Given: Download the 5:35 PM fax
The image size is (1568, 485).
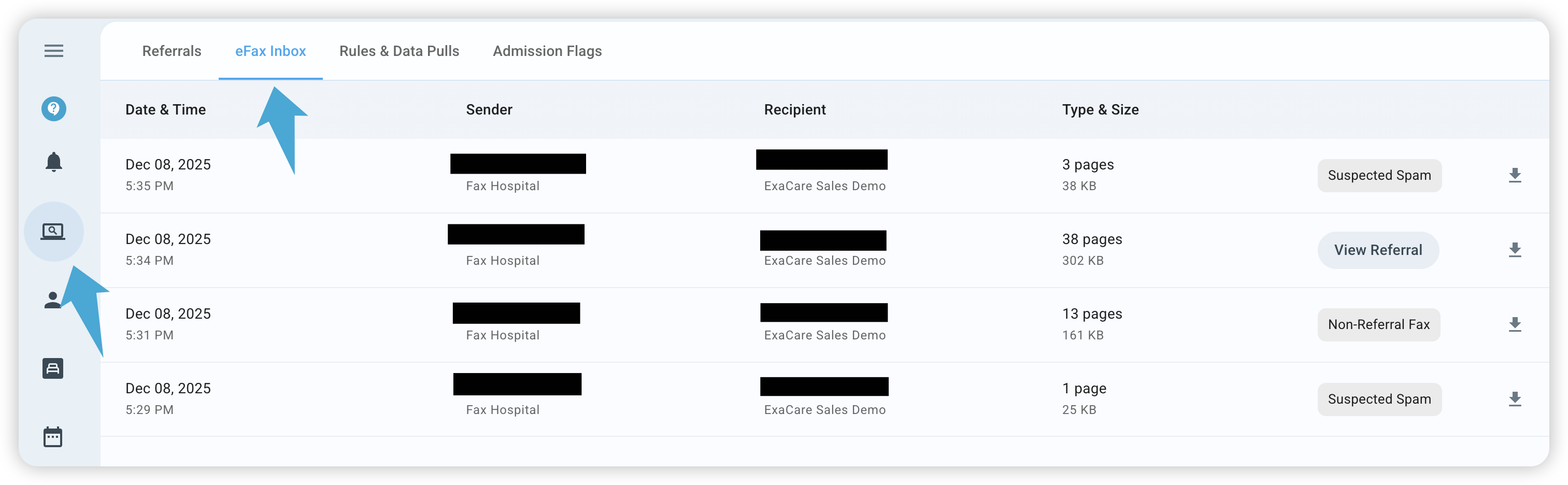Looking at the screenshot, I should point(1515,175).
